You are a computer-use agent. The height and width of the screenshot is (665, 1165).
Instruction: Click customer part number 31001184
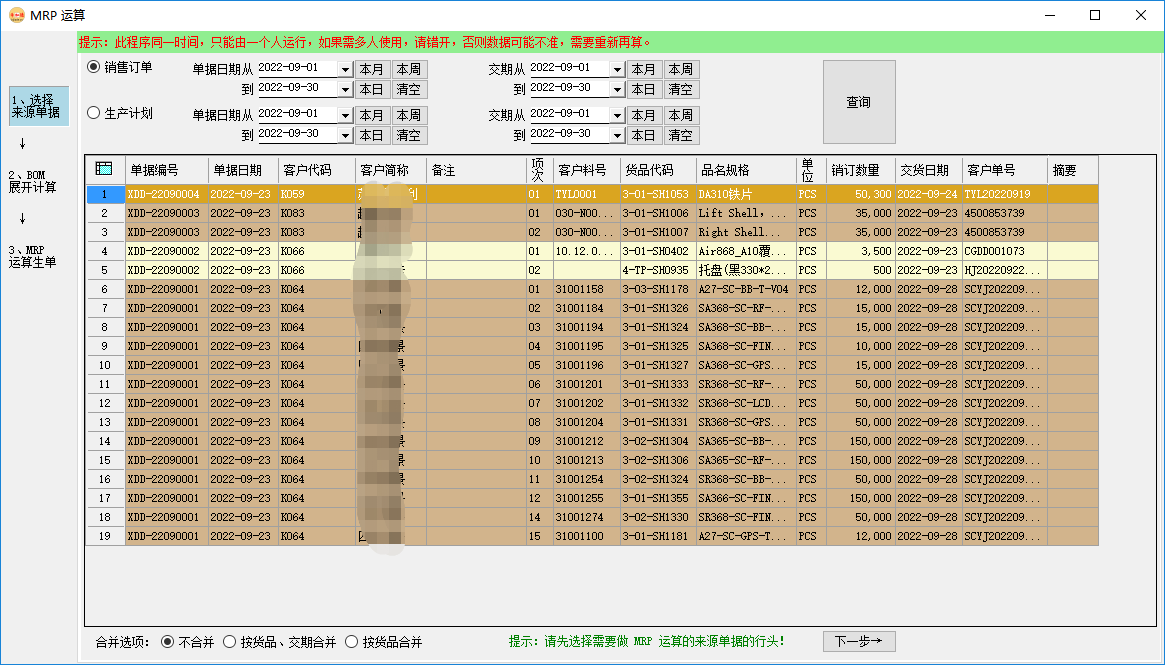tap(586, 308)
